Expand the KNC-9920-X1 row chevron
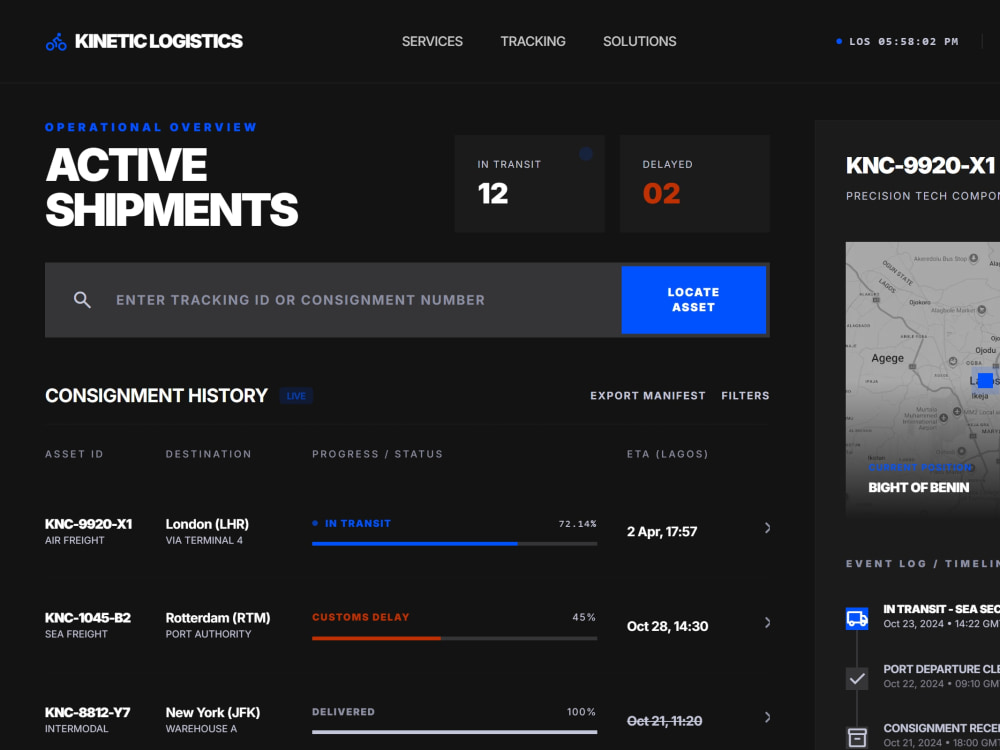Image resolution: width=1000 pixels, height=750 pixels. (767, 528)
